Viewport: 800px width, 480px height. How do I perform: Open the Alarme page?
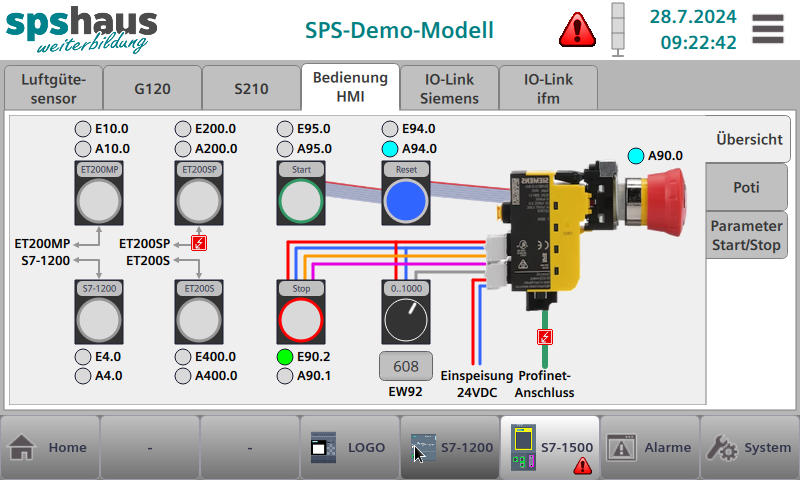point(650,447)
